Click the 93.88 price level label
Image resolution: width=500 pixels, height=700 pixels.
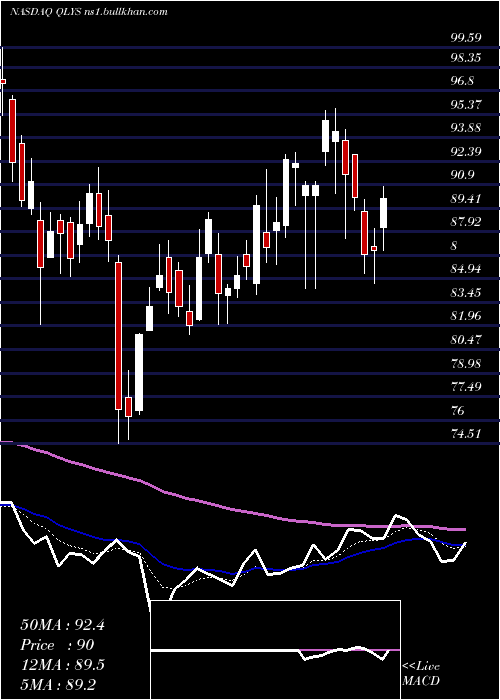click(466, 128)
